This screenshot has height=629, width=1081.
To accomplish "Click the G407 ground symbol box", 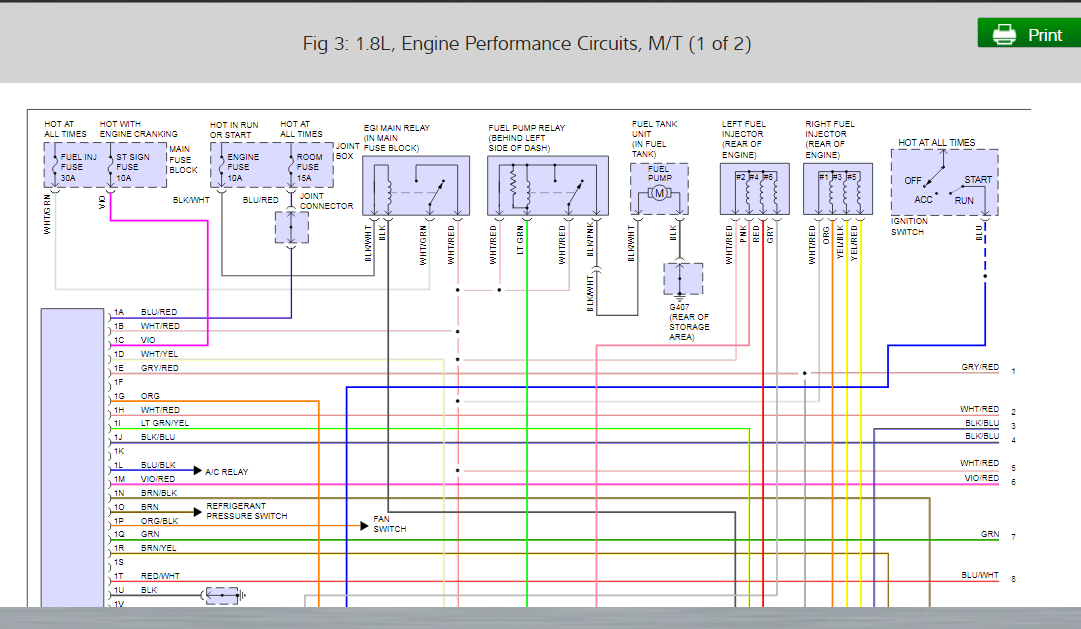I will click(x=683, y=279).
